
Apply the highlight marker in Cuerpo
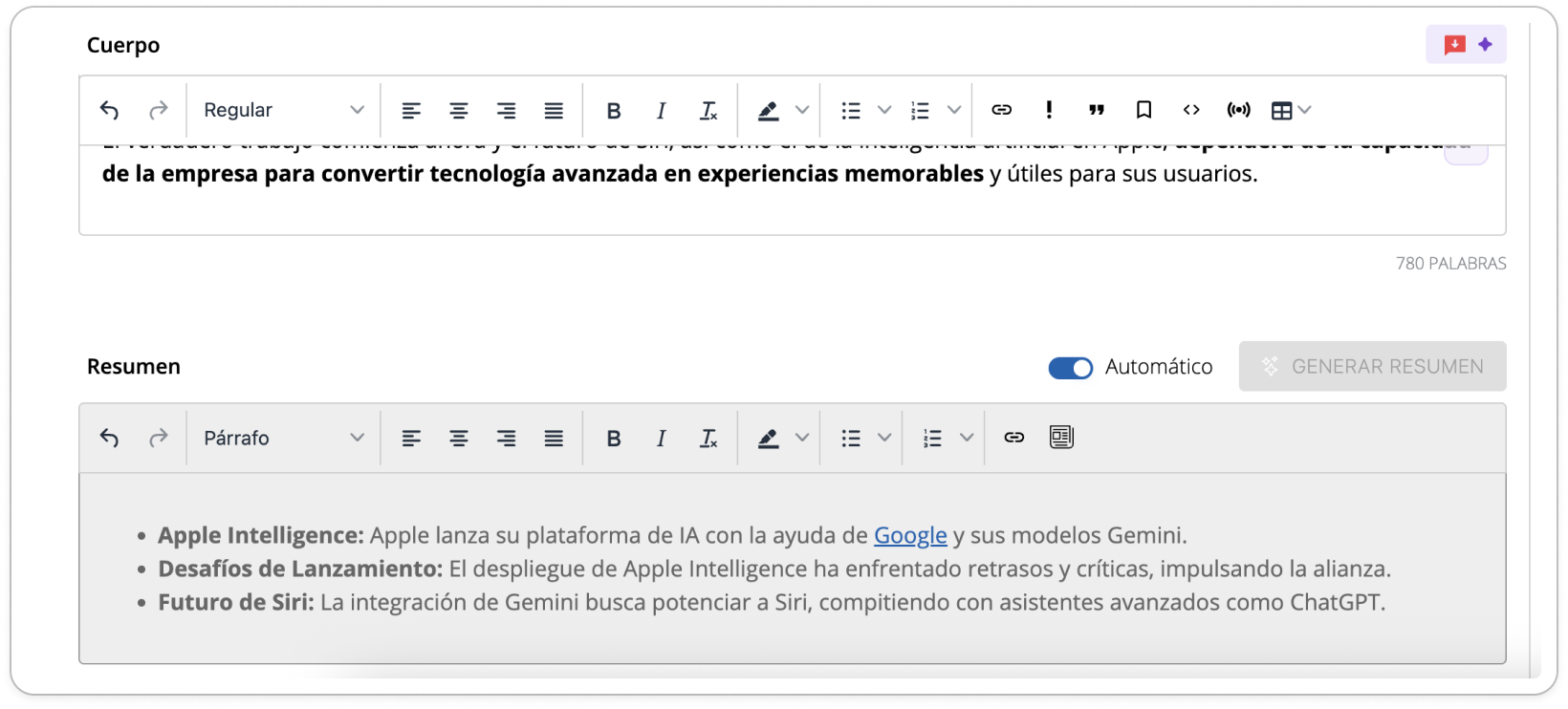click(768, 111)
